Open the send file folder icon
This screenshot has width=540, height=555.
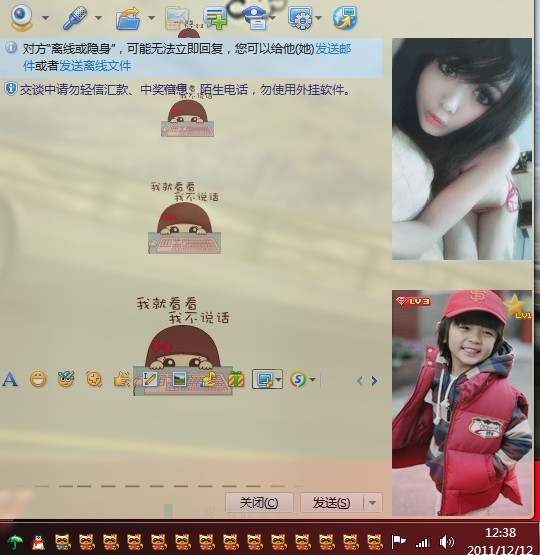[x=128, y=18]
